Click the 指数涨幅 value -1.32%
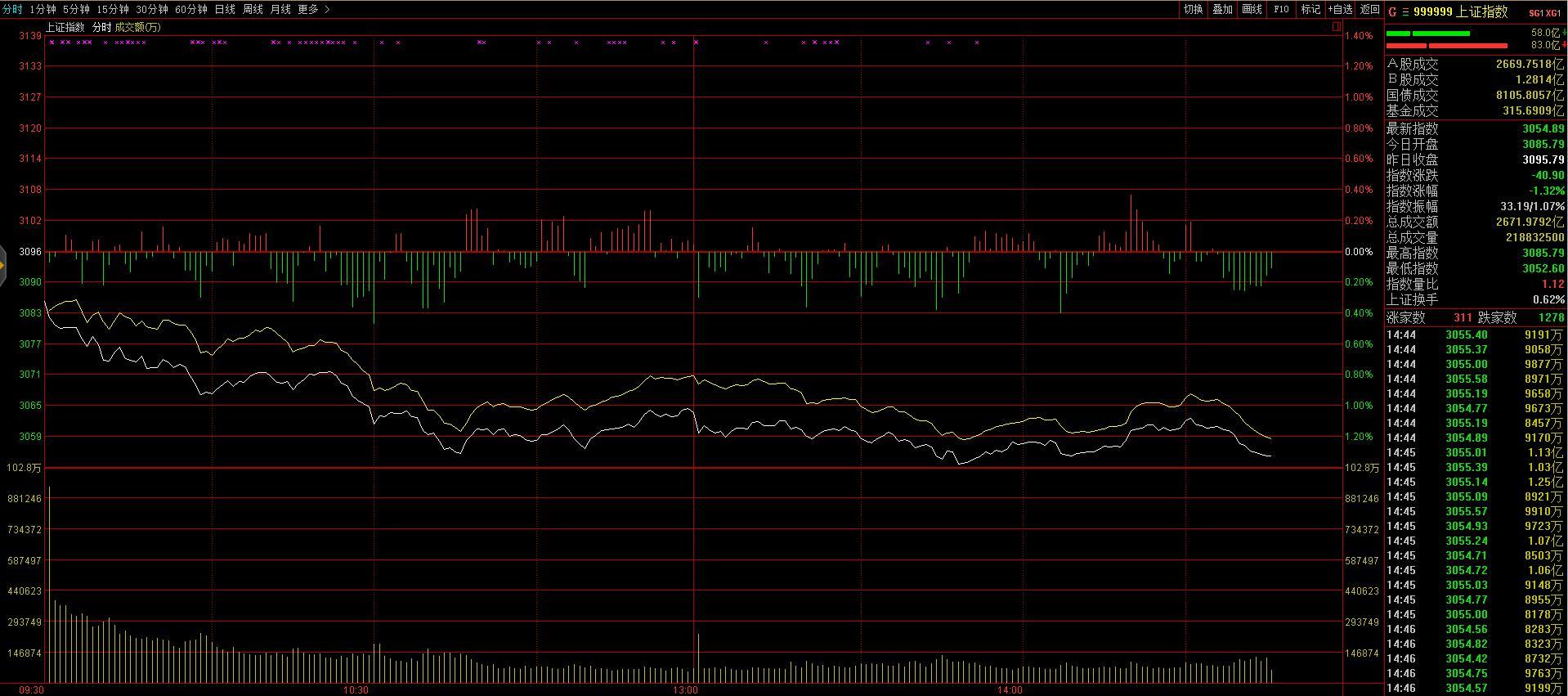This screenshot has width=1568, height=696. coord(1547,191)
